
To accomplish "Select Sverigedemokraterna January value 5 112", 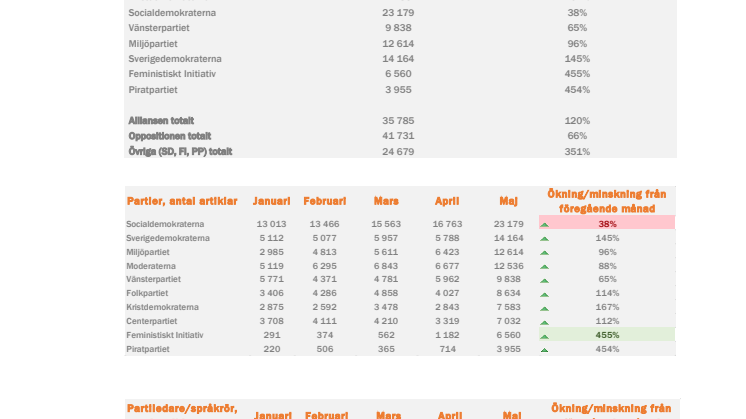I will [x=271, y=238].
